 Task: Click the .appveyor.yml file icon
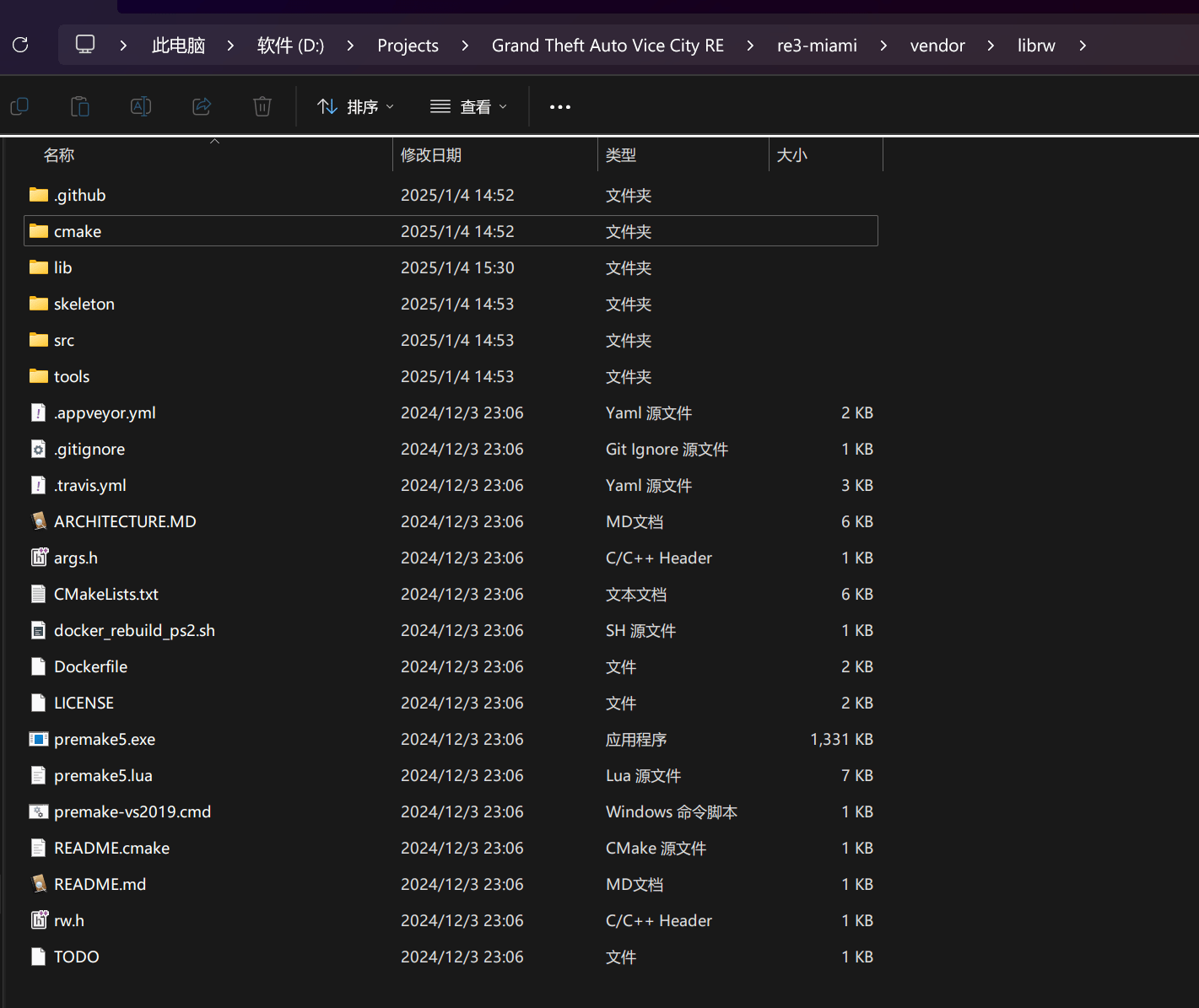pos(39,412)
